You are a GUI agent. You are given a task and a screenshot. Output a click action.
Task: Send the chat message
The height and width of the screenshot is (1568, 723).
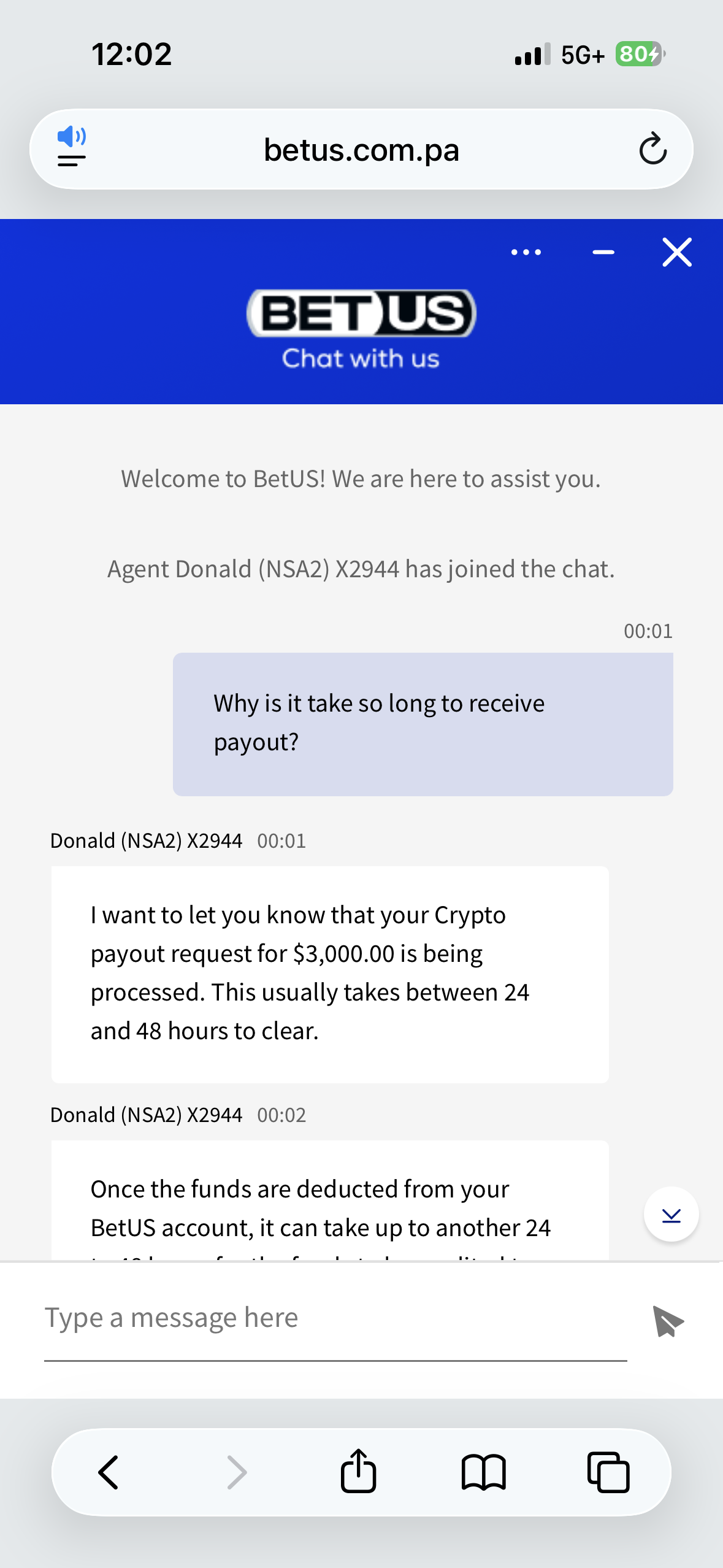pyautogui.click(x=668, y=1320)
